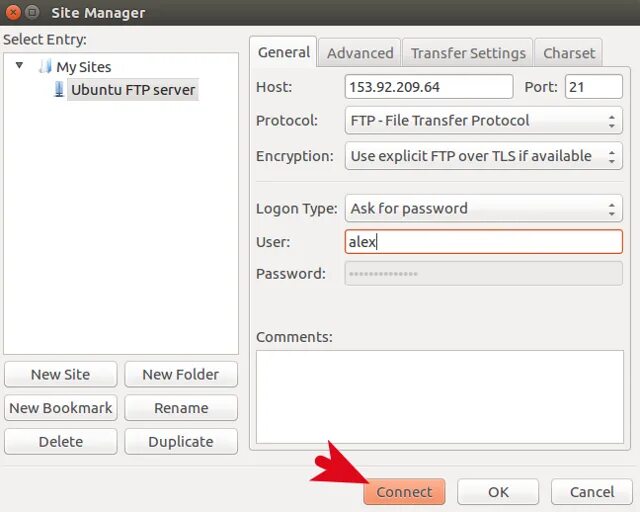Click the Port: label
640x512 pixels.
(541, 87)
